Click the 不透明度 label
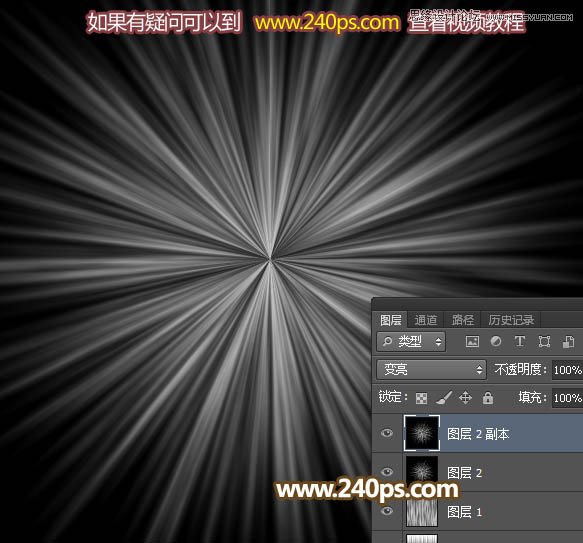583x543 pixels. [x=520, y=369]
